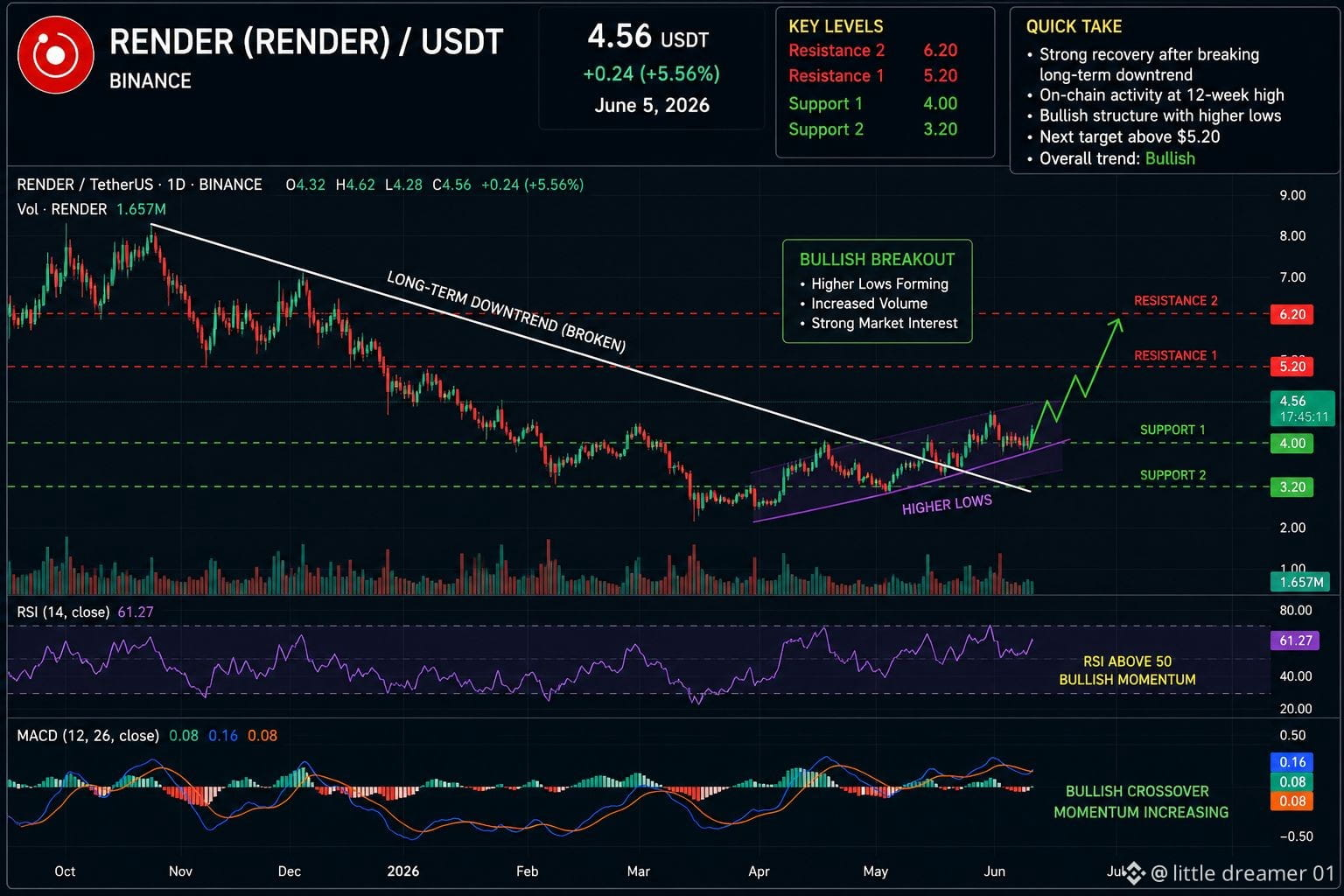Click '20.00' on the RSI axis
1344x896 pixels.
[x=1296, y=709]
